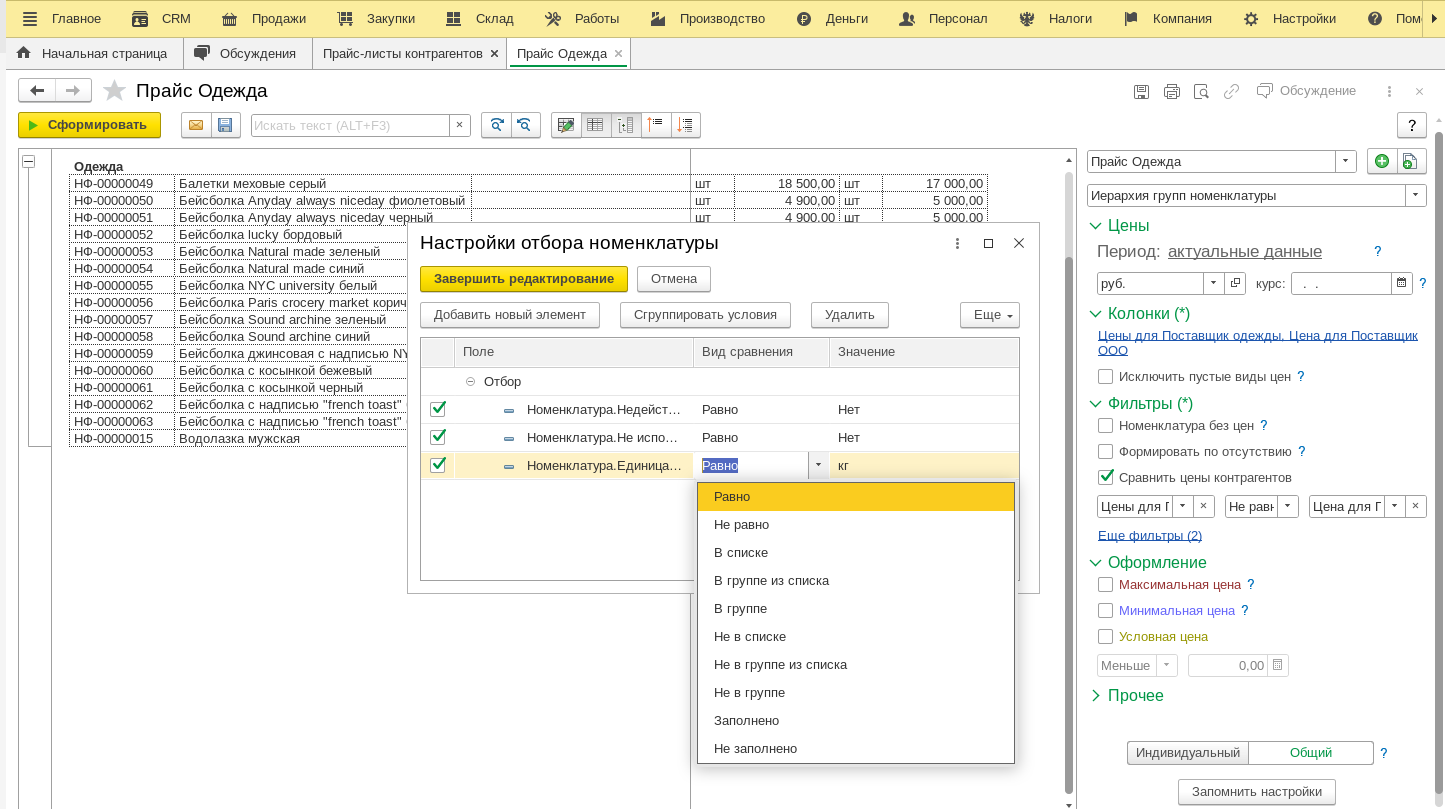Open the 'Еще фильтры (2)' link
The height and width of the screenshot is (809, 1445).
coord(1149,535)
